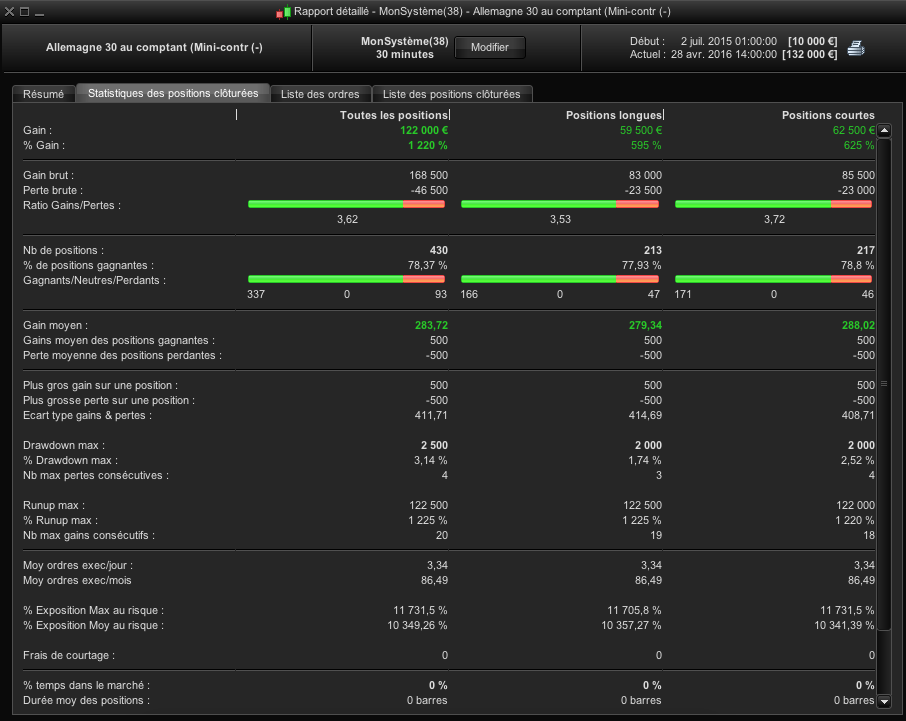Click the vertical scrollbar thumb

(884, 382)
